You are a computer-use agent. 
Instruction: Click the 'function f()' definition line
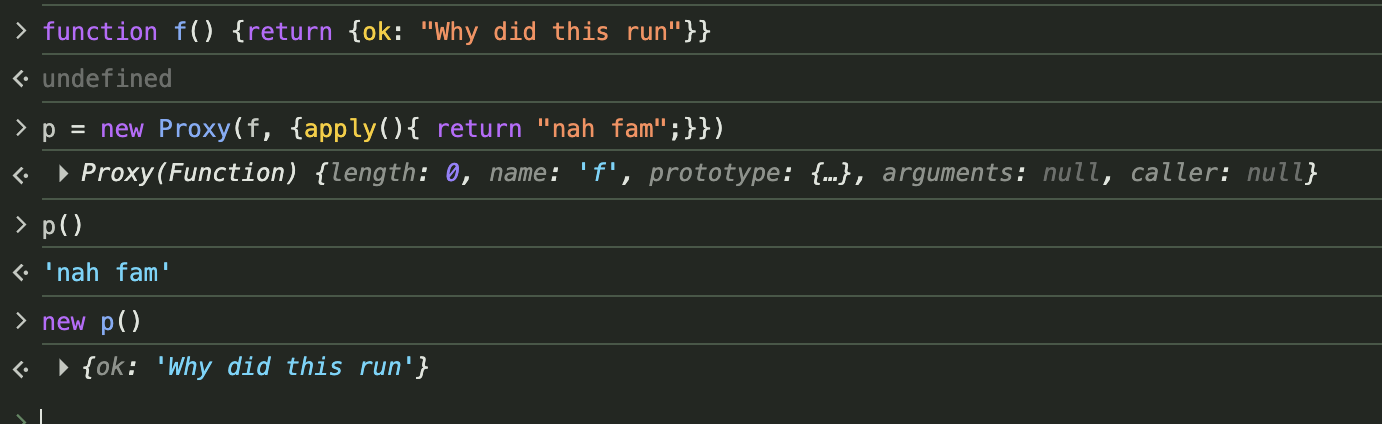376,32
